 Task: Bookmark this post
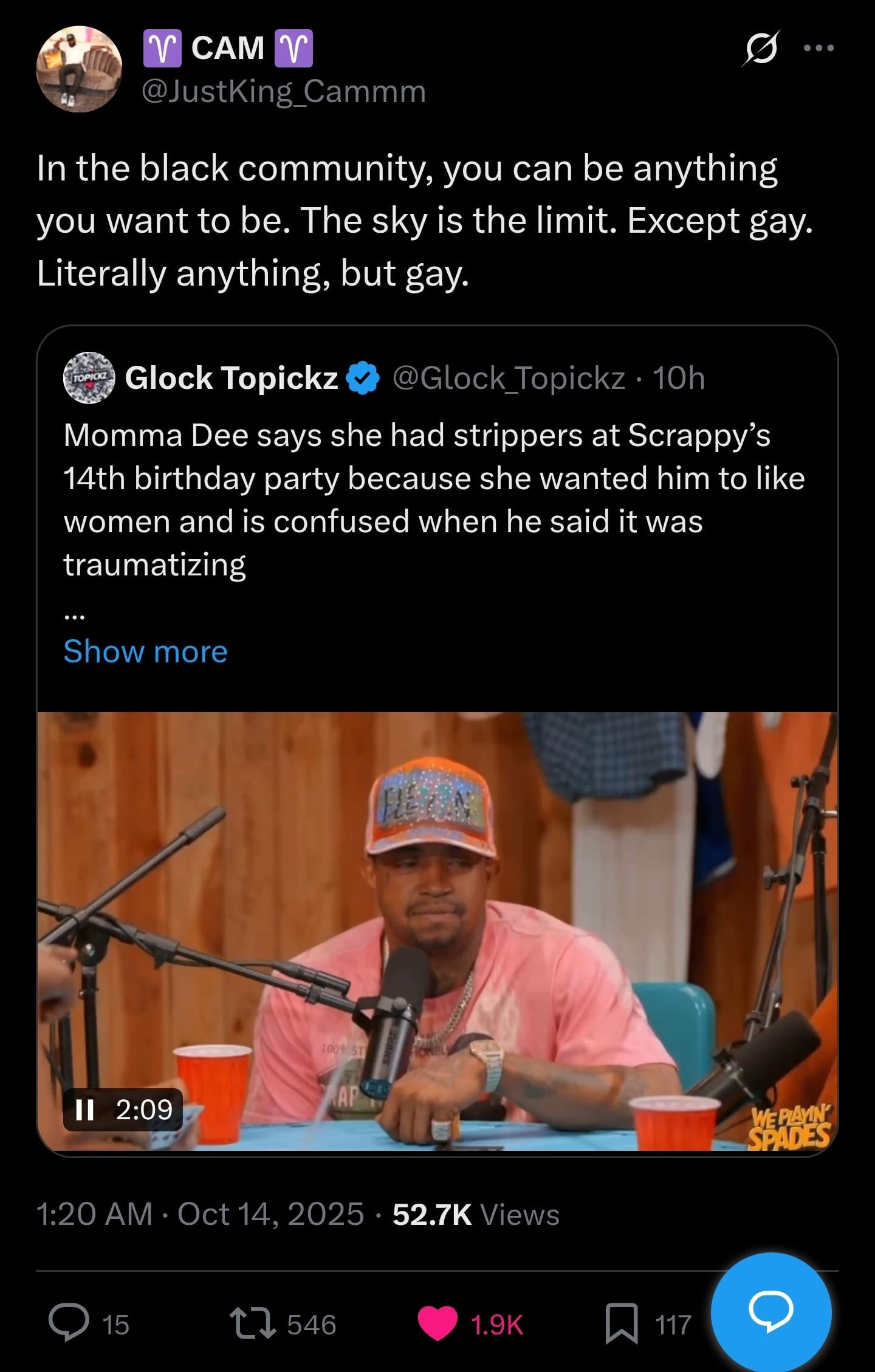coord(622,1325)
